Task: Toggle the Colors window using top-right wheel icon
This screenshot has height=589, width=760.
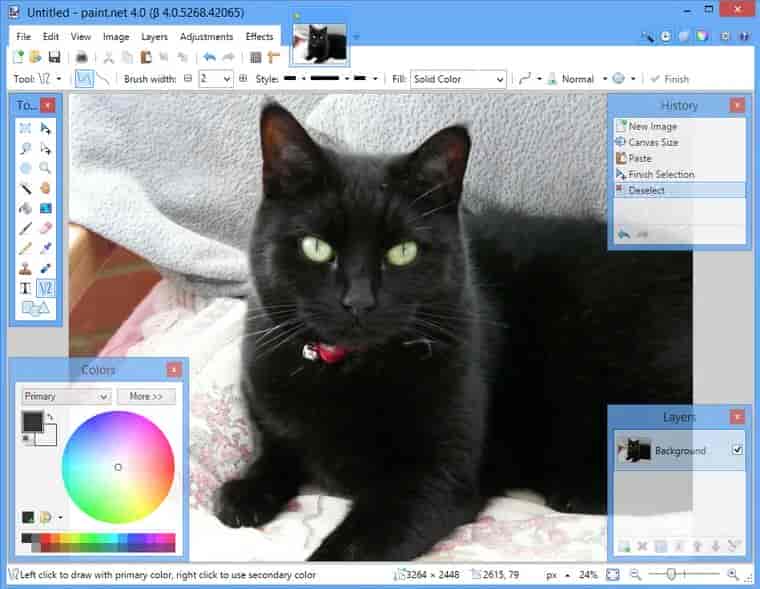Action: pyautogui.click(x=702, y=36)
